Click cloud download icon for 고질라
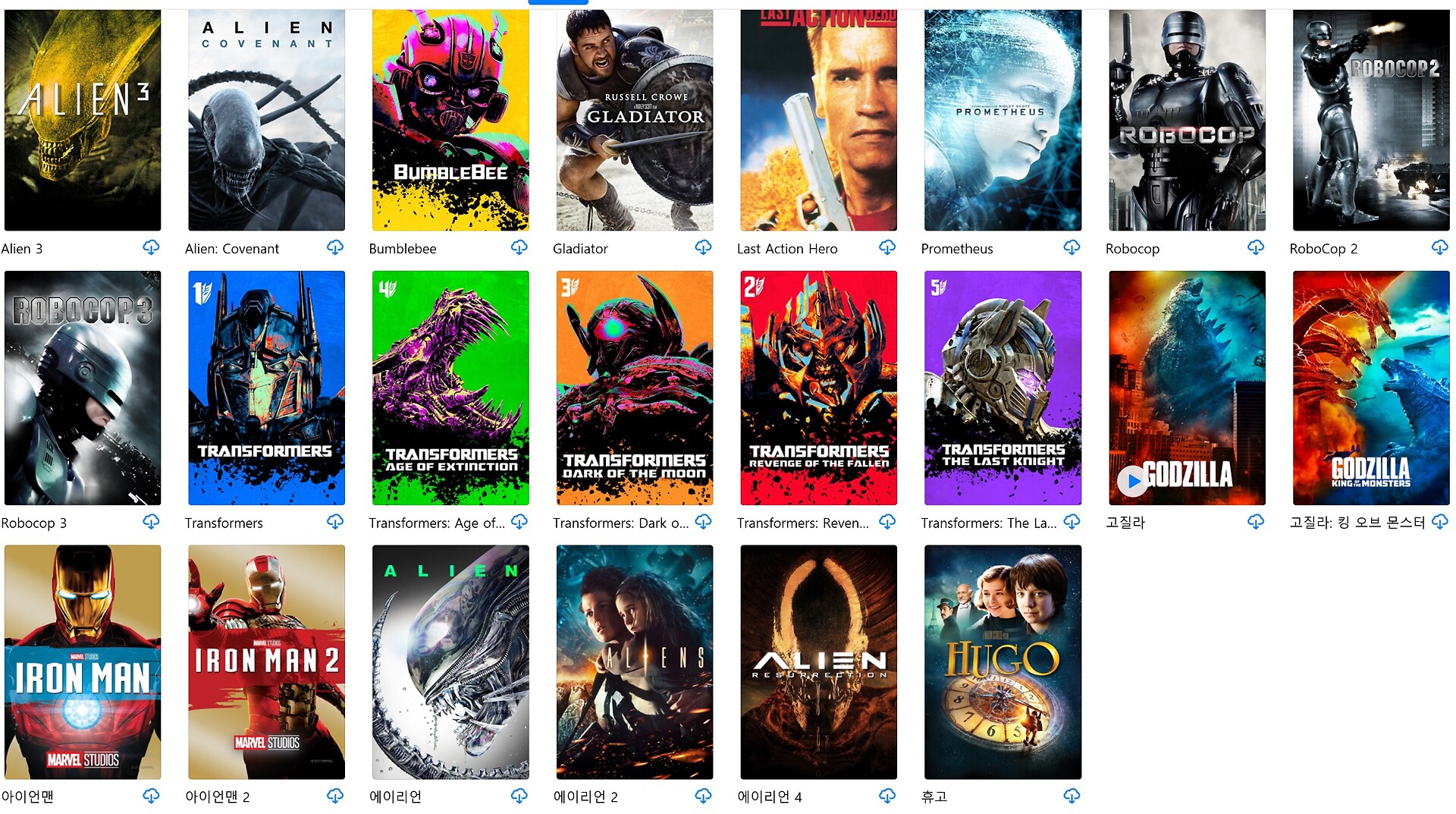The width and height of the screenshot is (1456, 814). 1256,522
